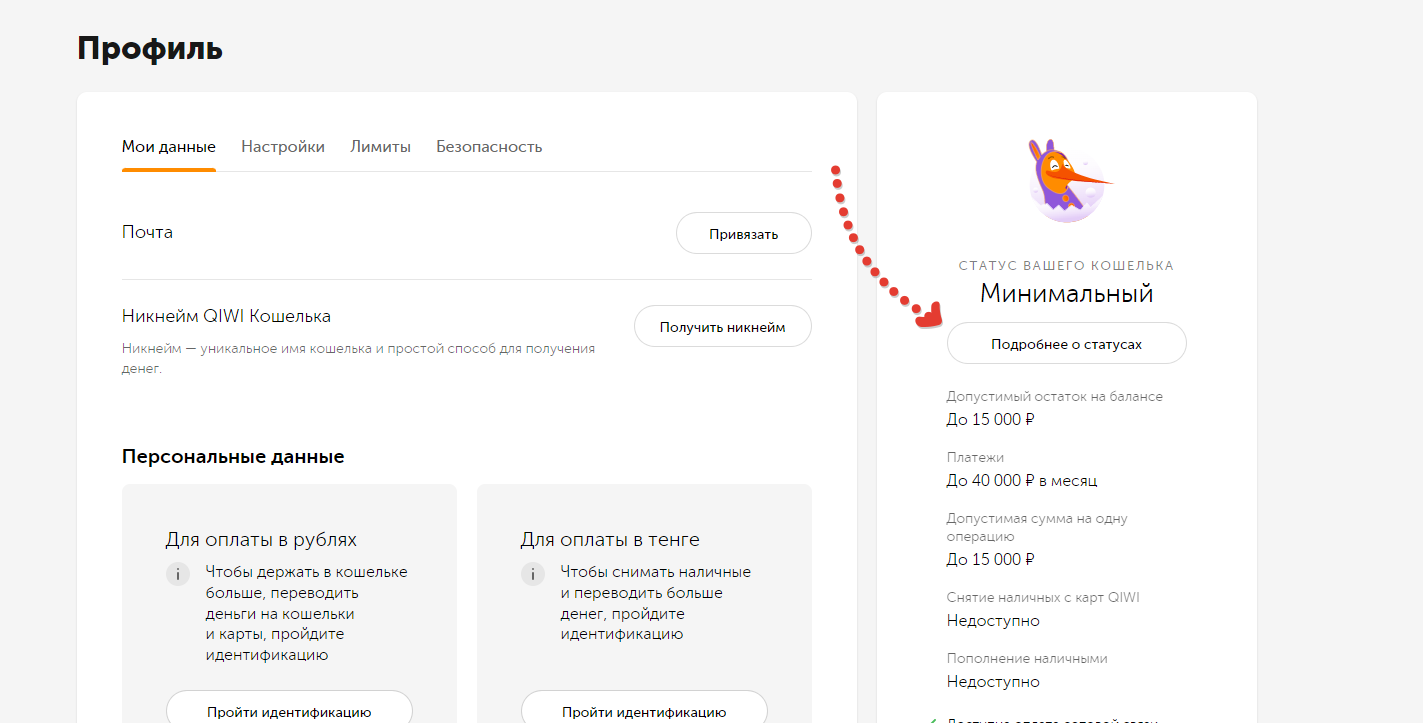The image size is (1423, 723).
Task: Click Привязать button for Почта
Action: point(744,234)
